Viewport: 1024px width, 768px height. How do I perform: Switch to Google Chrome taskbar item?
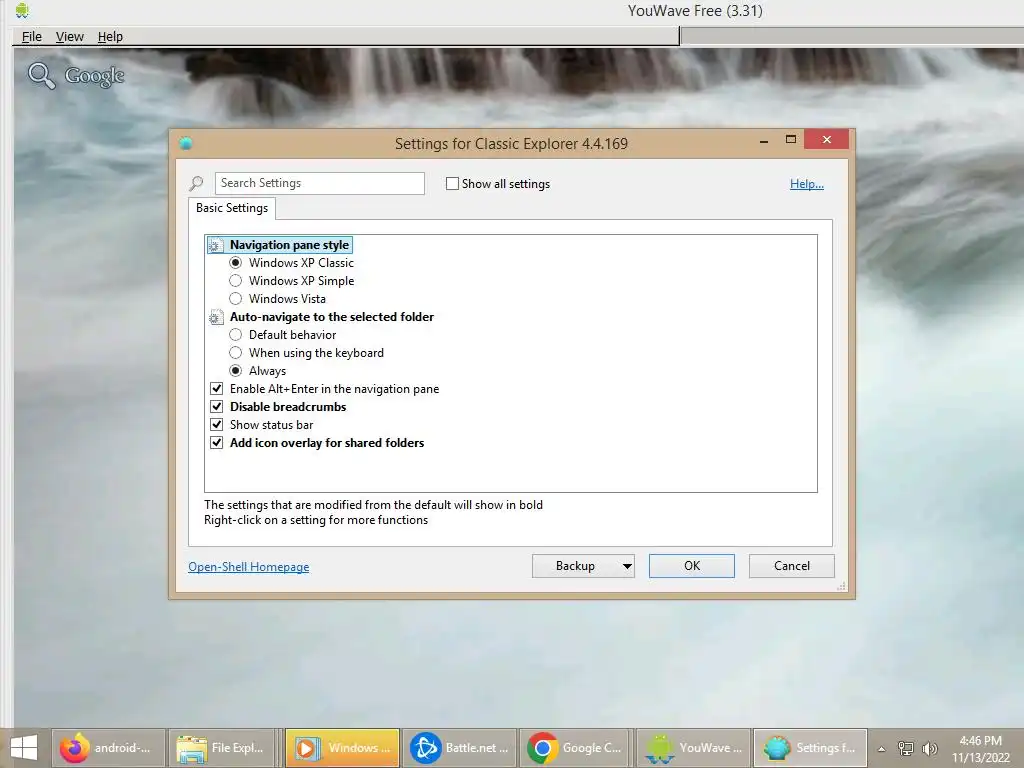coord(576,748)
